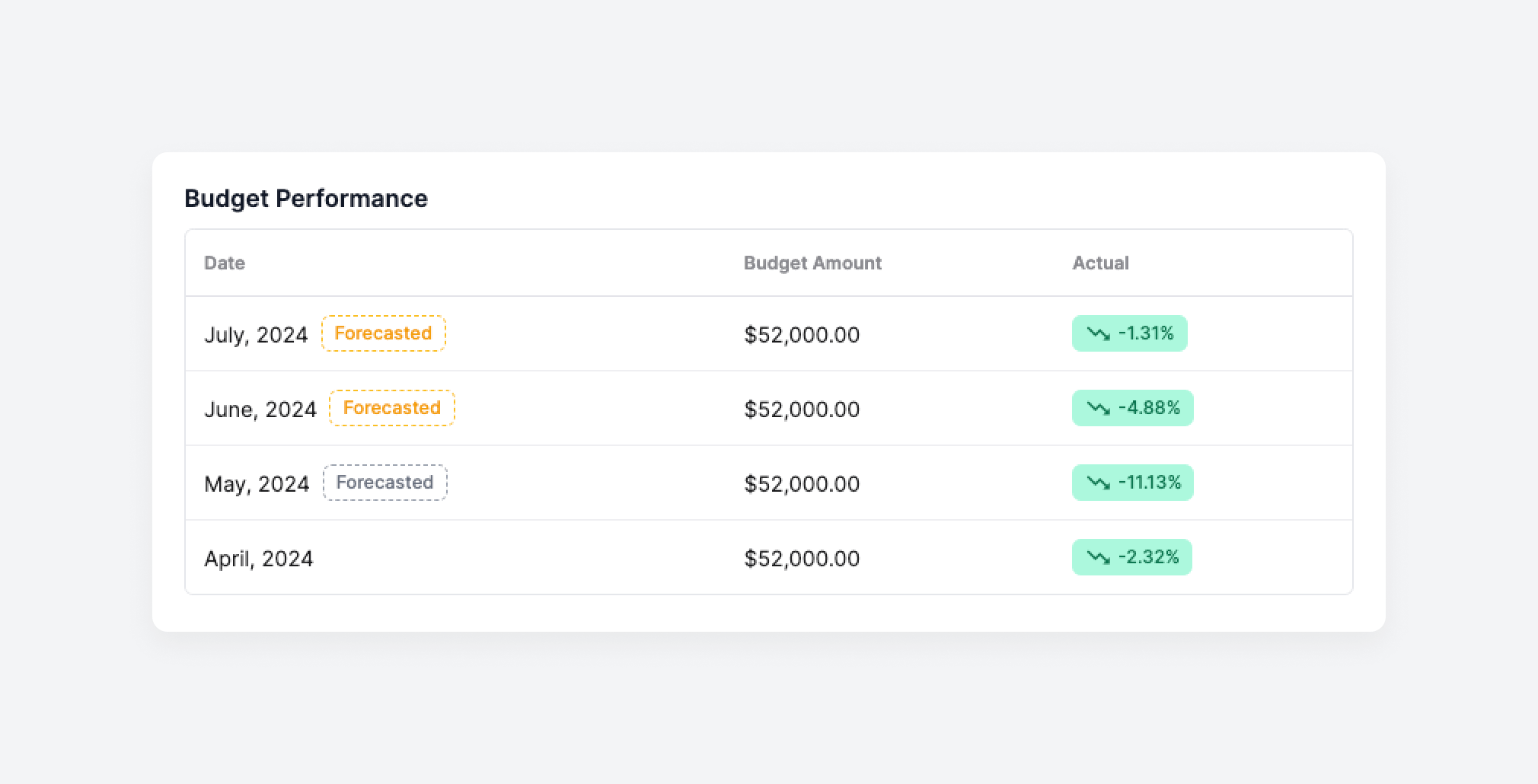Select the -11.13% performance badge
The width and height of the screenshot is (1538, 784).
tap(1131, 482)
